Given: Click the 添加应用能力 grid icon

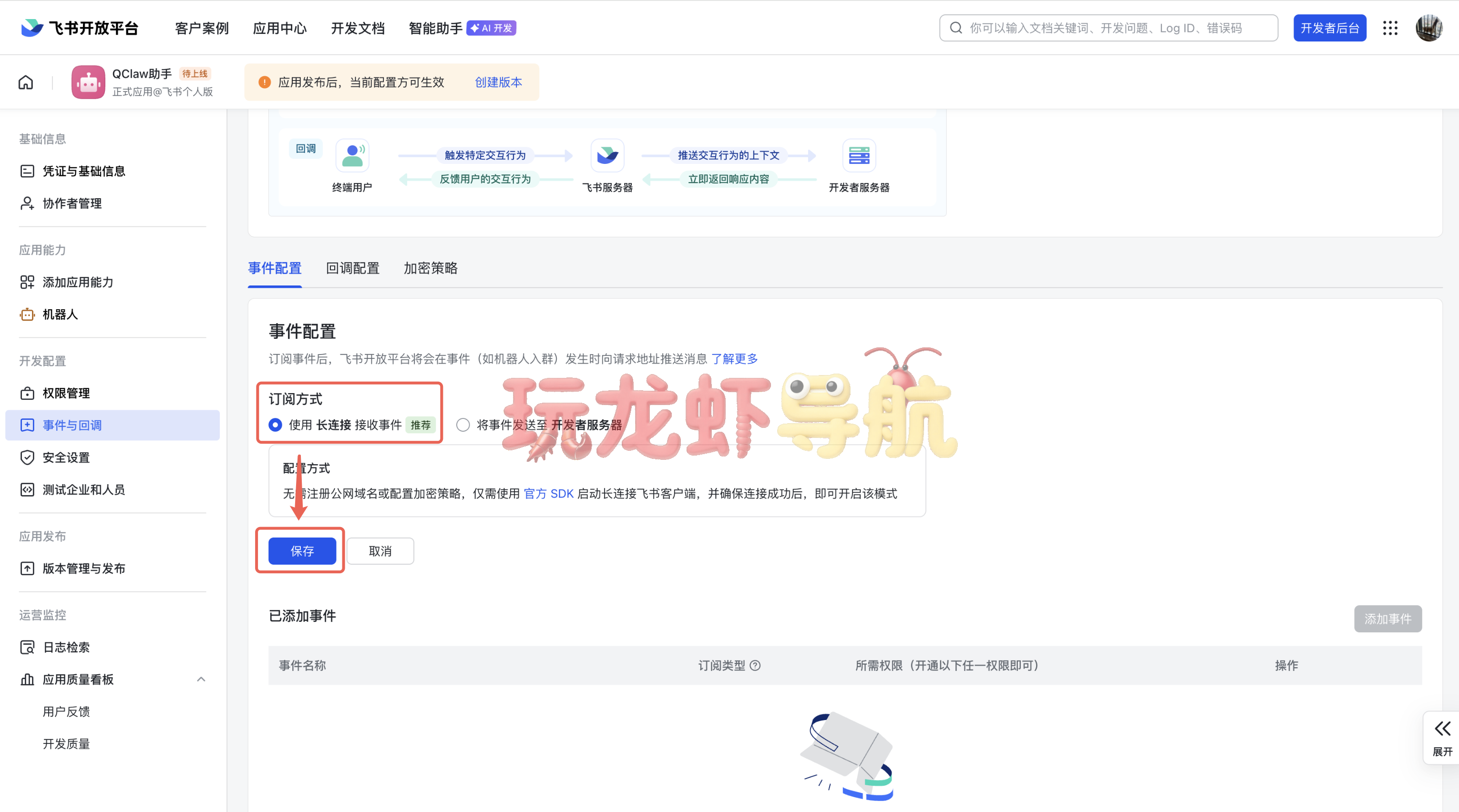Looking at the screenshot, I should 27,282.
